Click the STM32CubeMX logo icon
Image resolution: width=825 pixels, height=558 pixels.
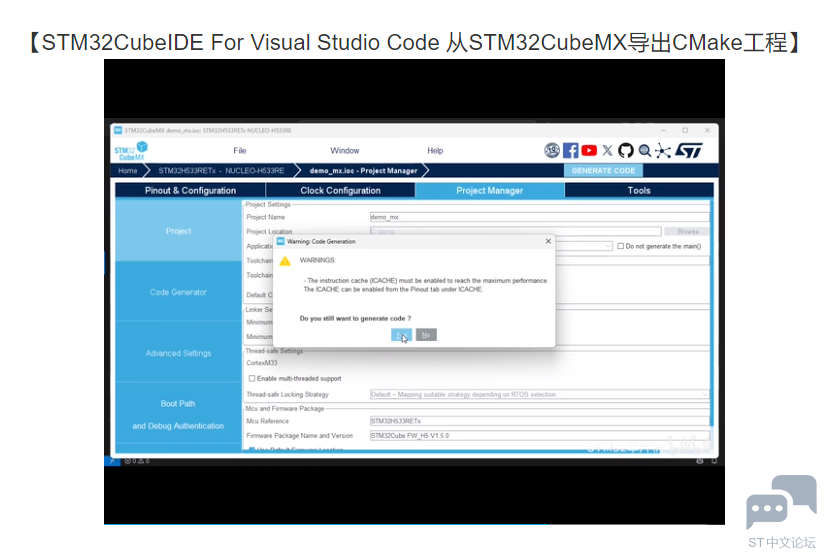[131, 151]
